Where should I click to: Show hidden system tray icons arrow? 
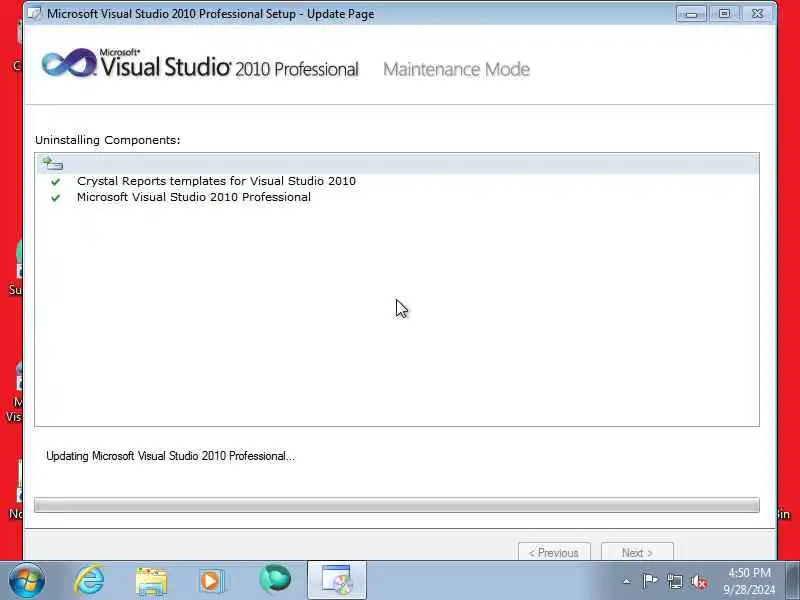627,581
